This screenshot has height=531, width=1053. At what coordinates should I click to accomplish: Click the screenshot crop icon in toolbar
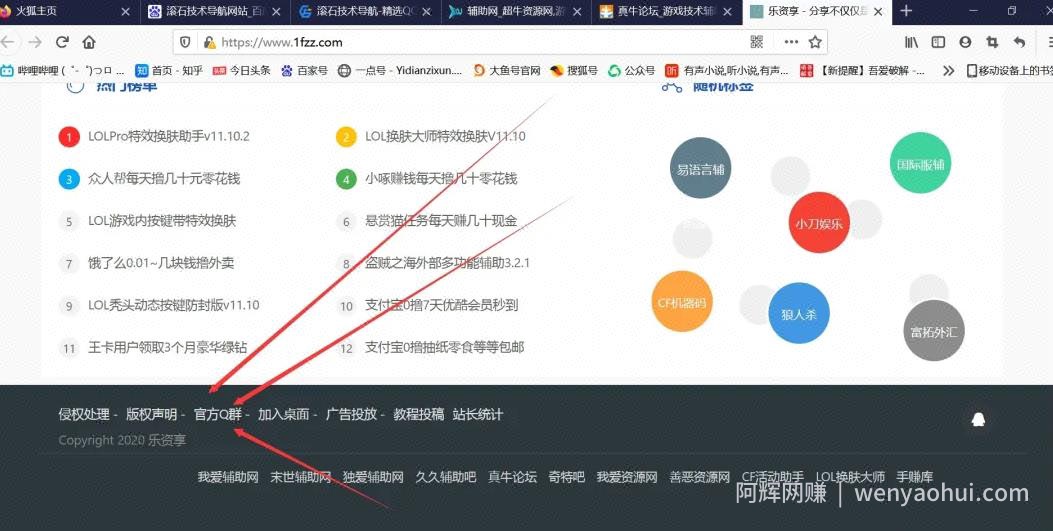coord(992,42)
